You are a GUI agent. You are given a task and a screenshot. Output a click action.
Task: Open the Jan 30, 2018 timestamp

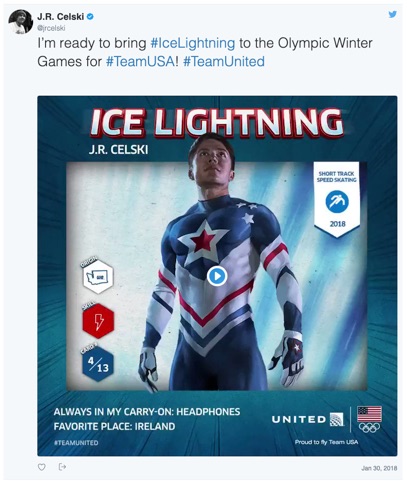click(x=379, y=468)
